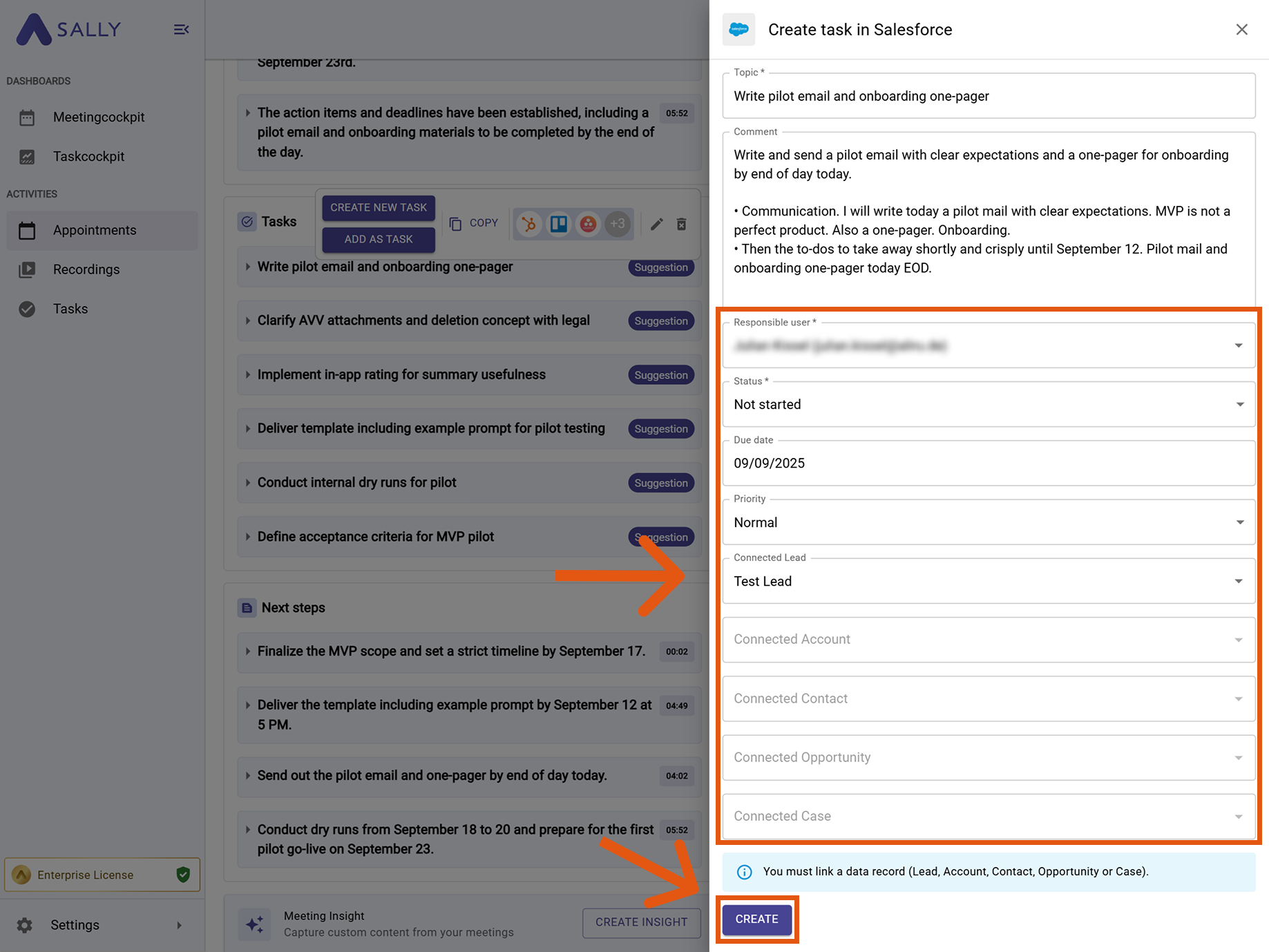Click the Tasks section checkmark icon
Screen dimensions: 1269x952
247,222
